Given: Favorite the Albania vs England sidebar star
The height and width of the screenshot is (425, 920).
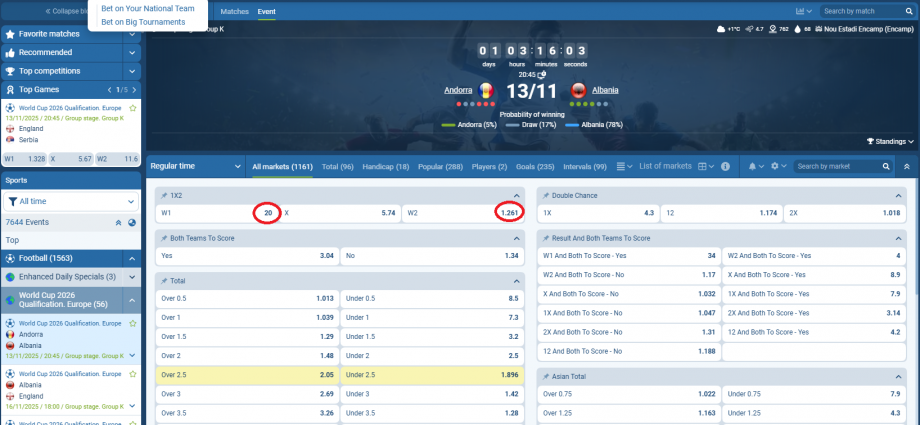Looking at the screenshot, I should point(133,374).
